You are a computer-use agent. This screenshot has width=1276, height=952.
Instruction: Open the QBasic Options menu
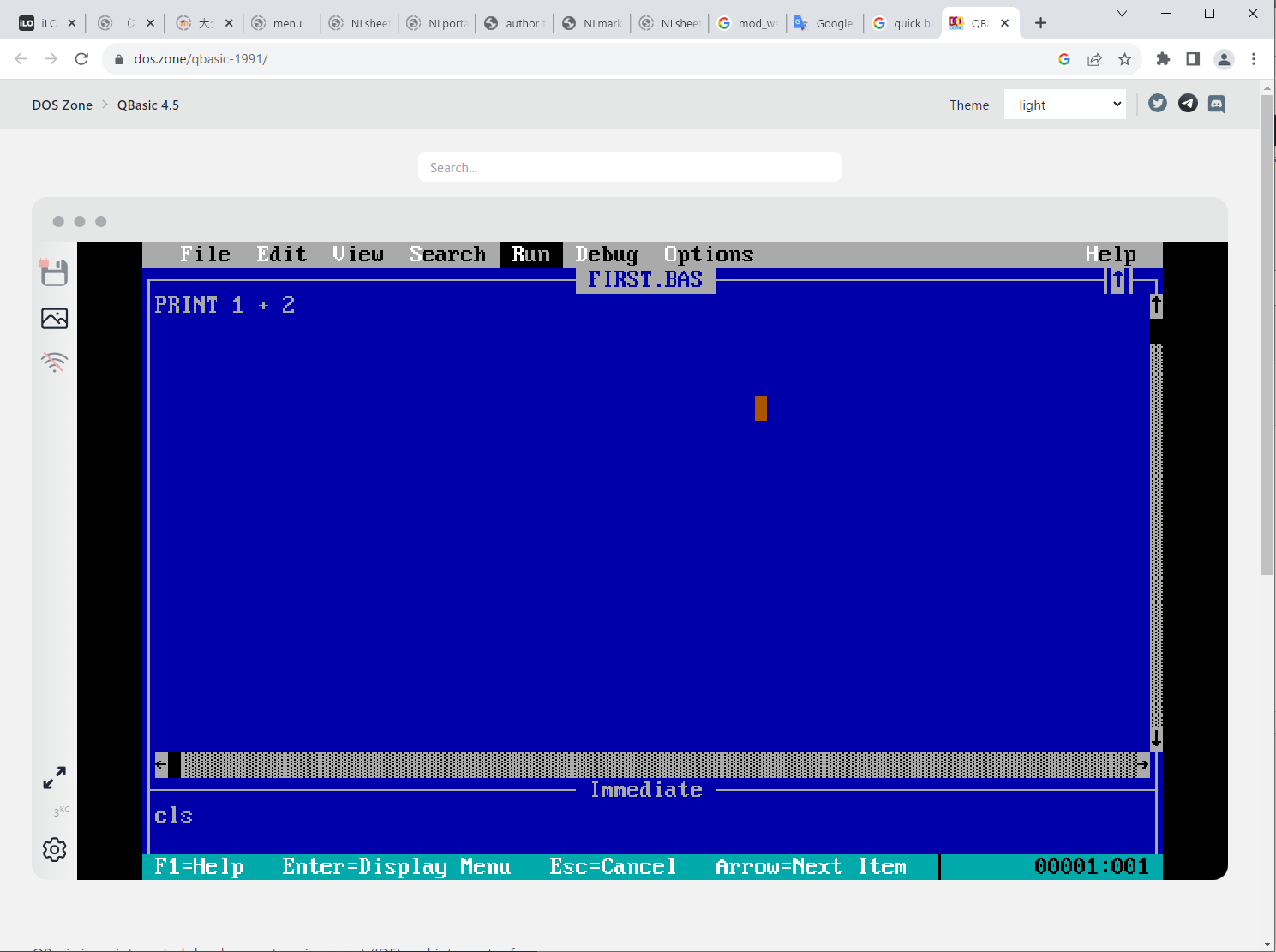[x=709, y=254]
